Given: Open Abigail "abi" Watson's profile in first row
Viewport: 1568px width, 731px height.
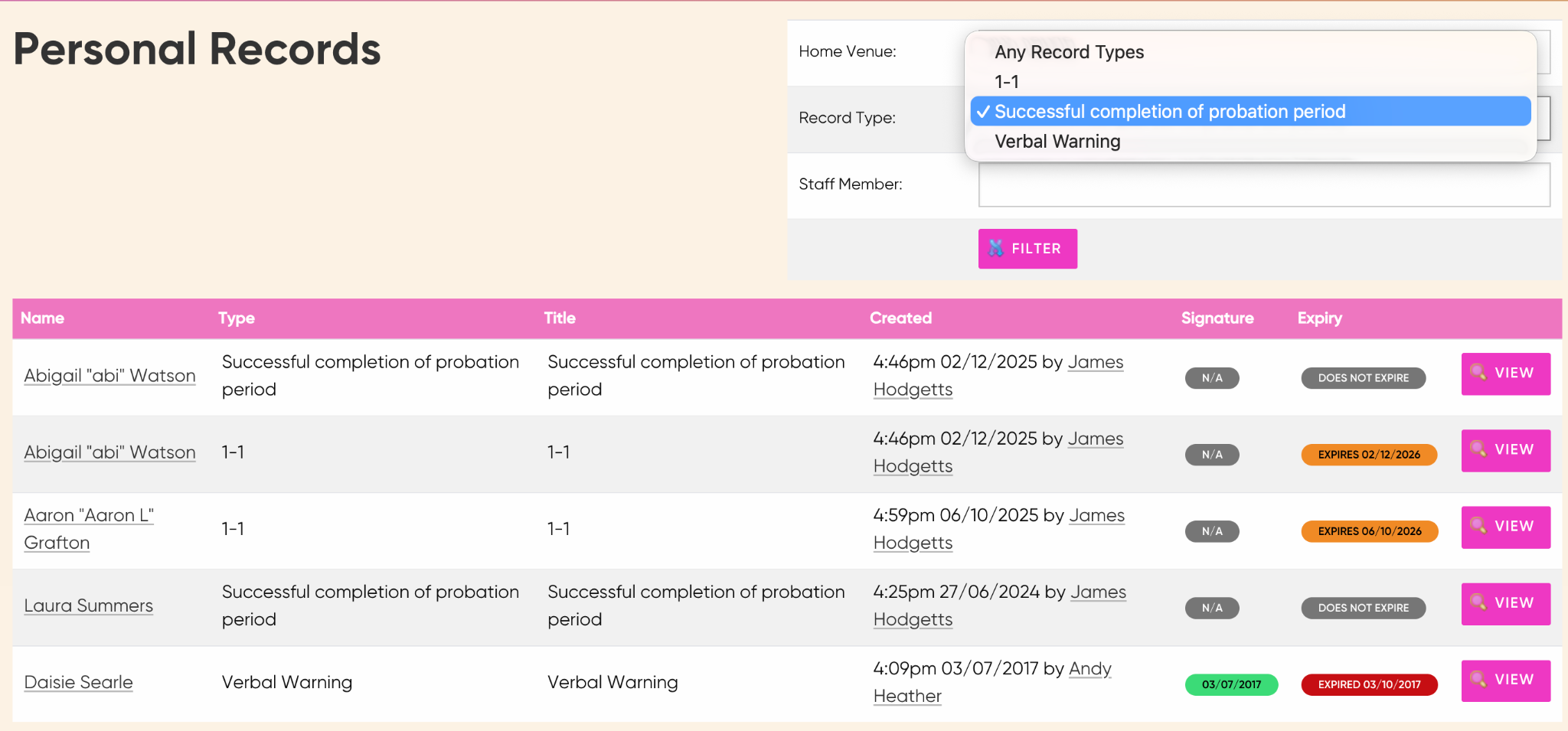Looking at the screenshot, I should click(x=109, y=376).
